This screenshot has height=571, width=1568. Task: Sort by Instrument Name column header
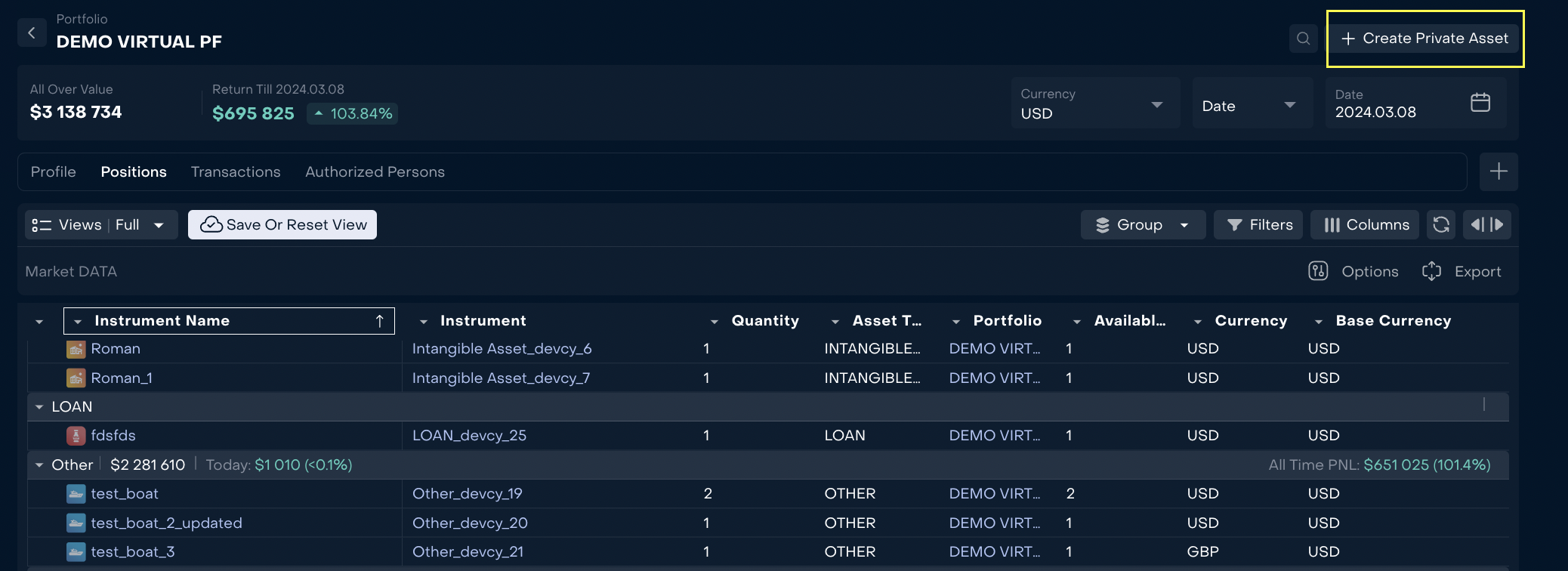tap(162, 321)
